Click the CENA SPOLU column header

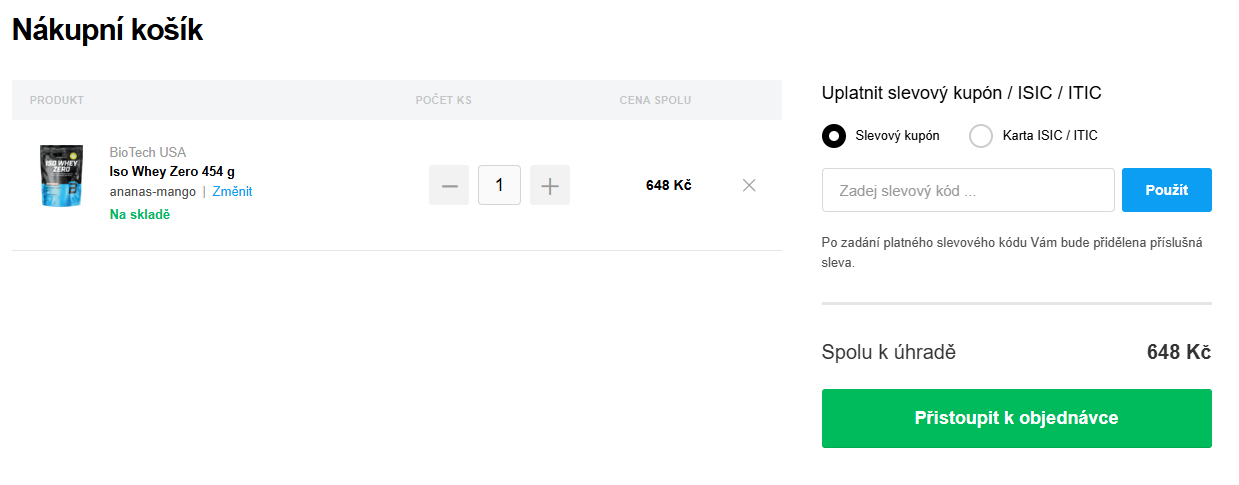click(x=655, y=100)
